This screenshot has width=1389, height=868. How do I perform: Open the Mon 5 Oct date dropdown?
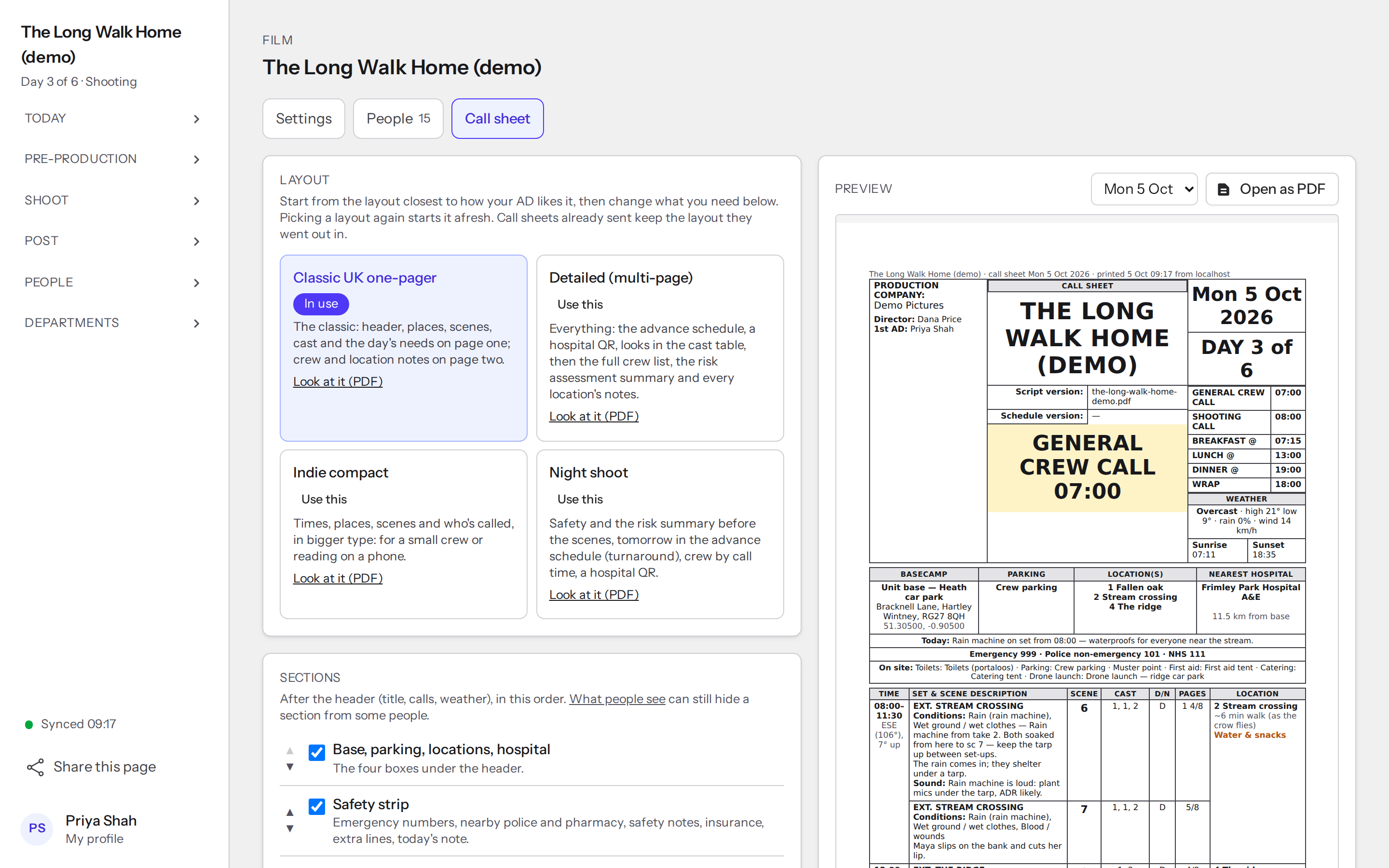pyautogui.click(x=1144, y=189)
